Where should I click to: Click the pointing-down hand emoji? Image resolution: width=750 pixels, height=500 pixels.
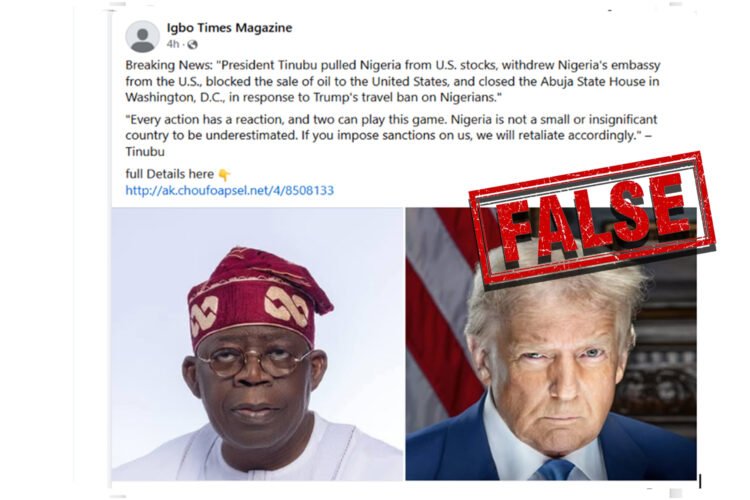tap(224, 174)
